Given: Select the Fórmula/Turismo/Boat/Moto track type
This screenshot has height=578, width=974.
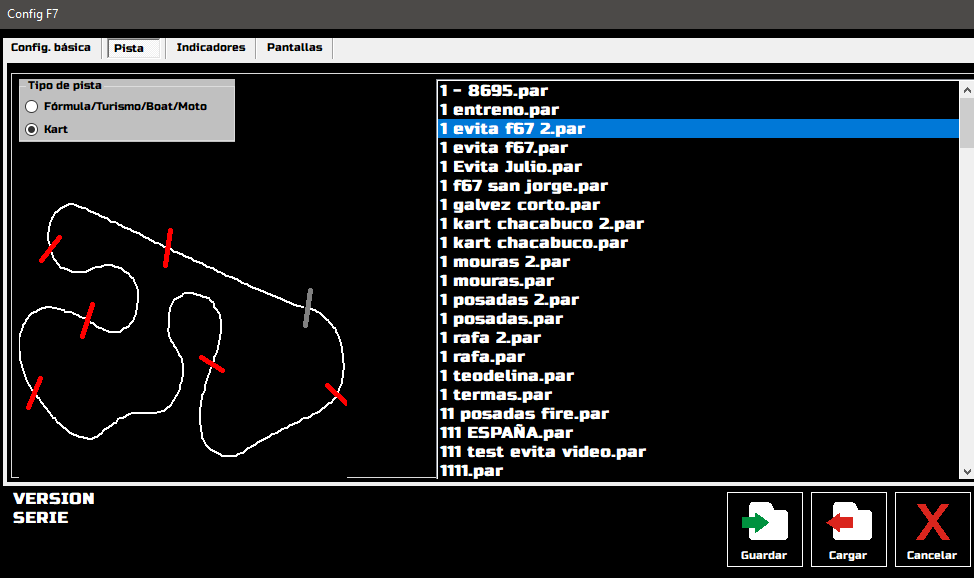Looking at the screenshot, I should 32,106.
